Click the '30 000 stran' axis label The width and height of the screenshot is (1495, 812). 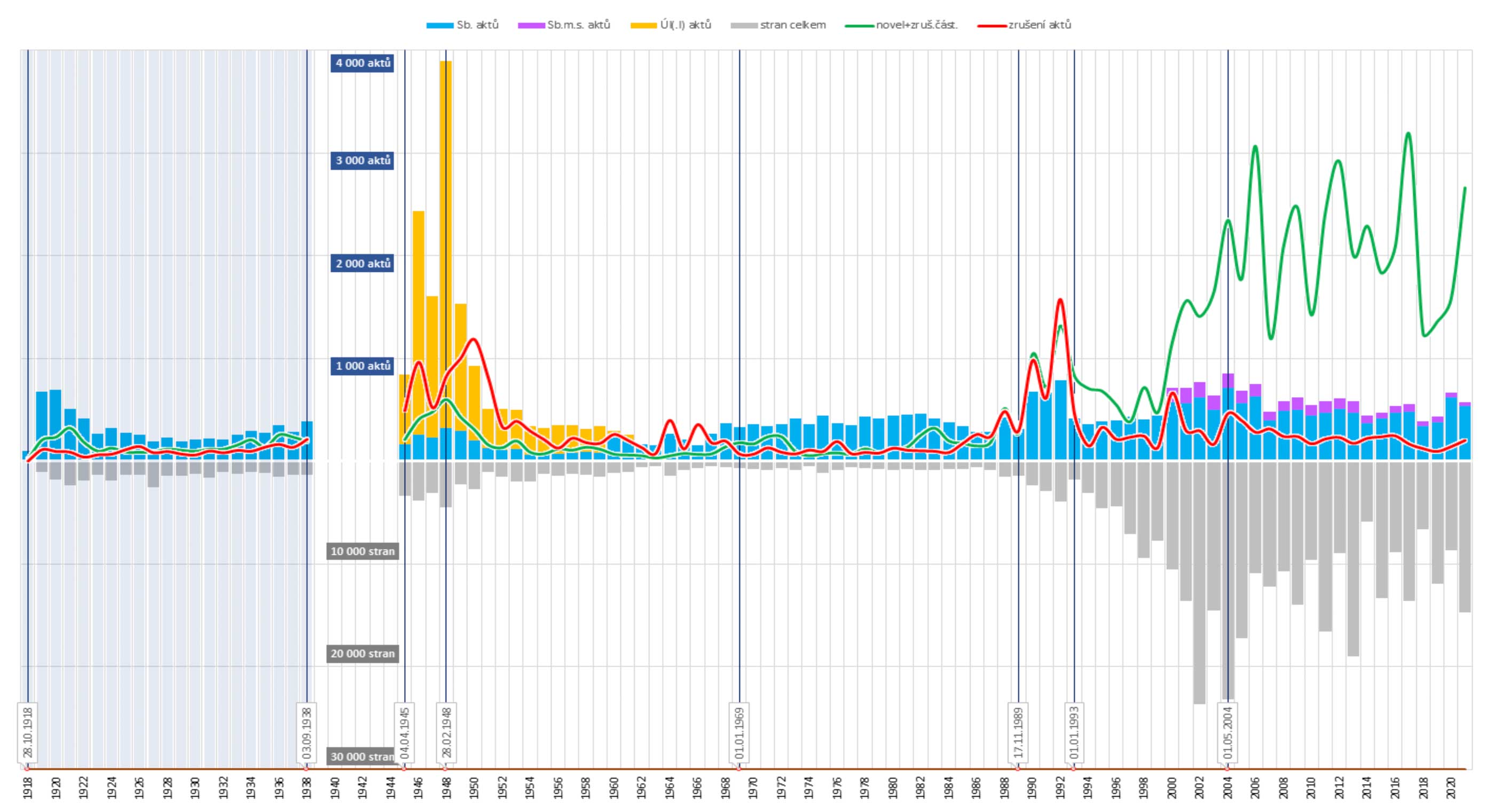tap(361, 756)
